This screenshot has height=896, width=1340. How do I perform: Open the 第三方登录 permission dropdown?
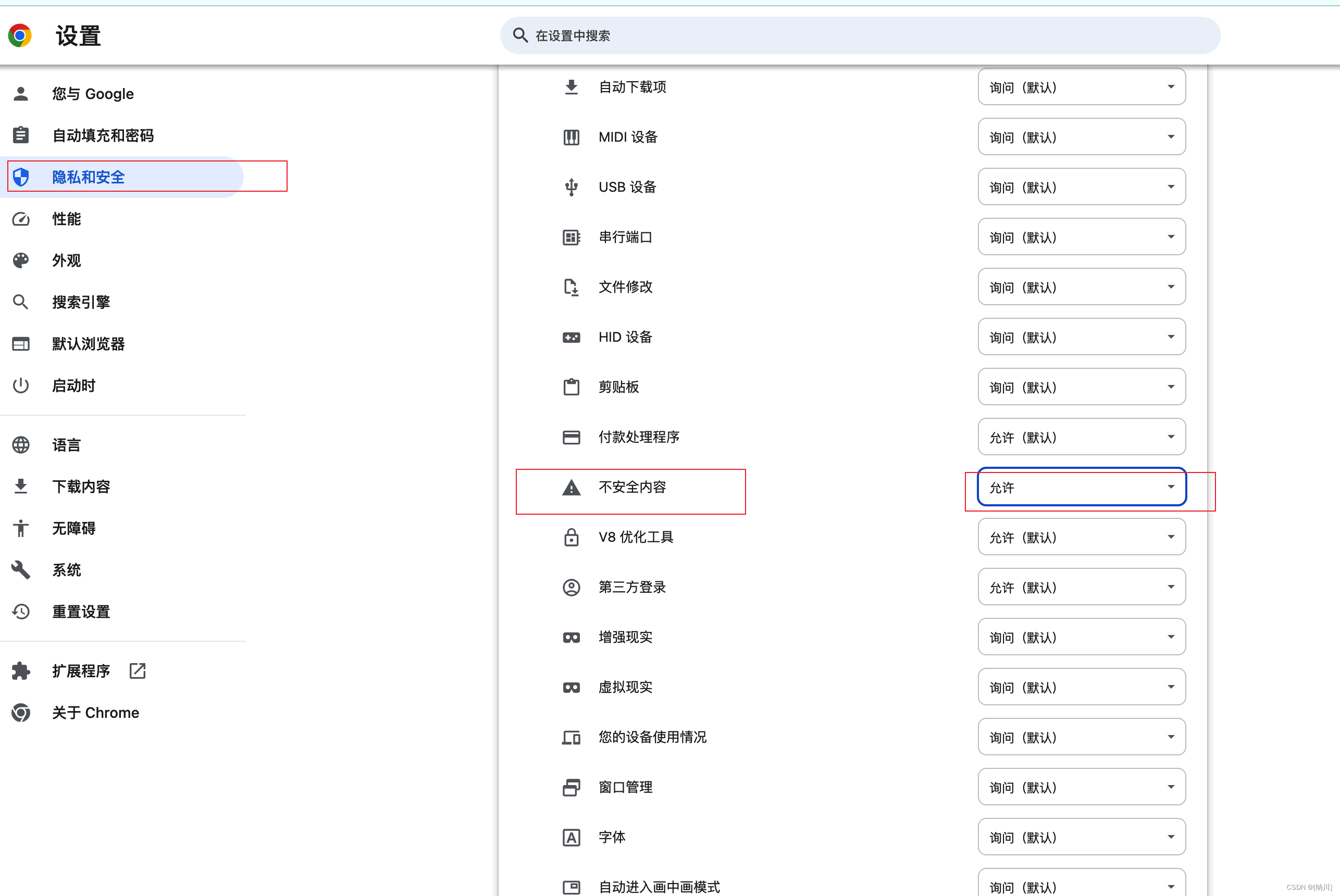pos(1081,588)
